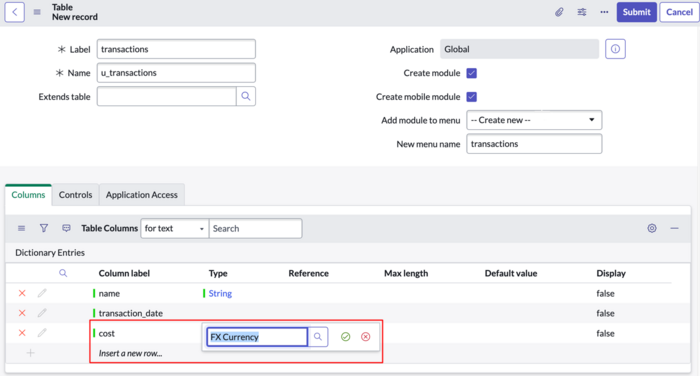Click the Dictionary Entries breadcrumb text
This screenshot has height=376, width=700.
pyautogui.click(x=50, y=252)
